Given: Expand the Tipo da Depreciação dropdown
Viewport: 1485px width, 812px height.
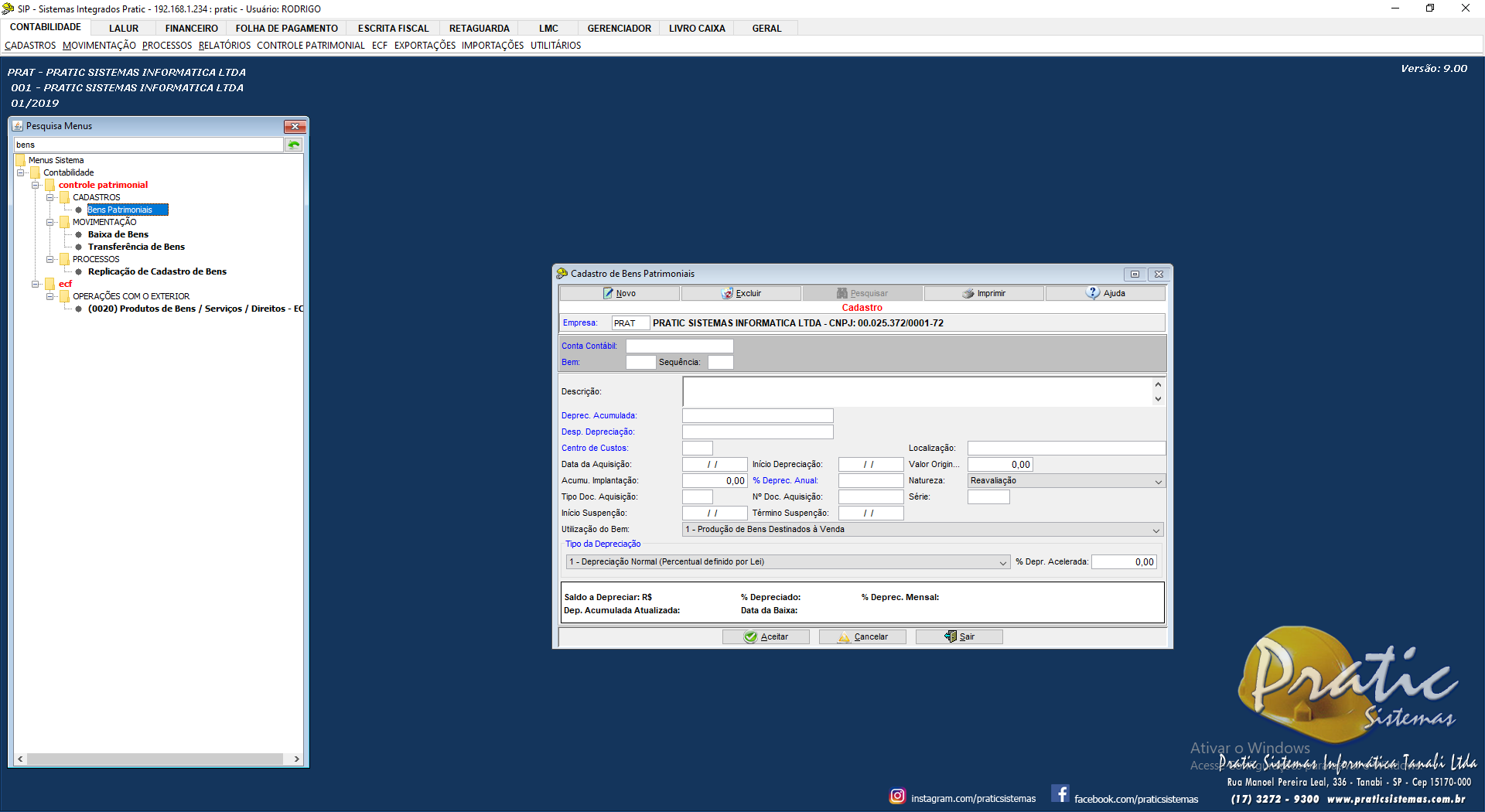Looking at the screenshot, I should click(1002, 563).
